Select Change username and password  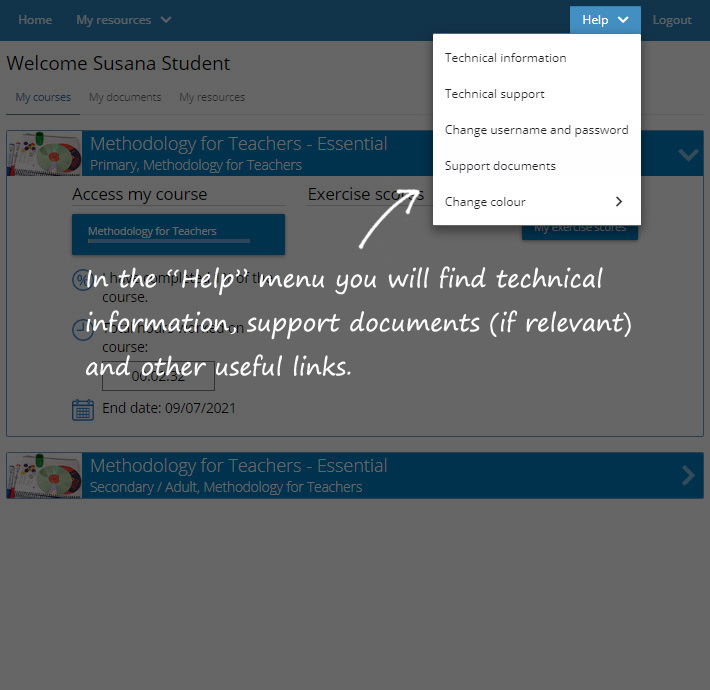[536, 130]
